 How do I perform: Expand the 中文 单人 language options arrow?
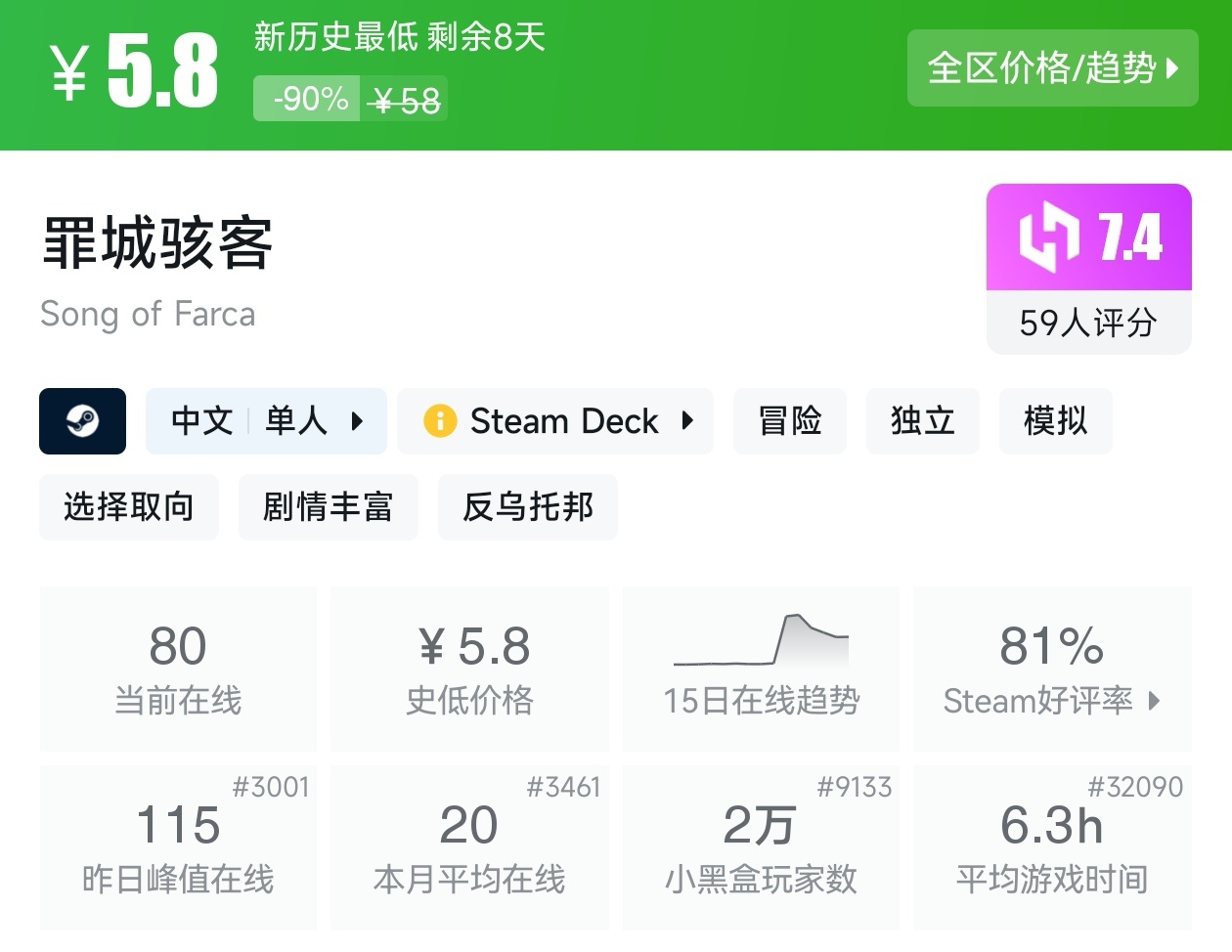pyautogui.click(x=357, y=421)
